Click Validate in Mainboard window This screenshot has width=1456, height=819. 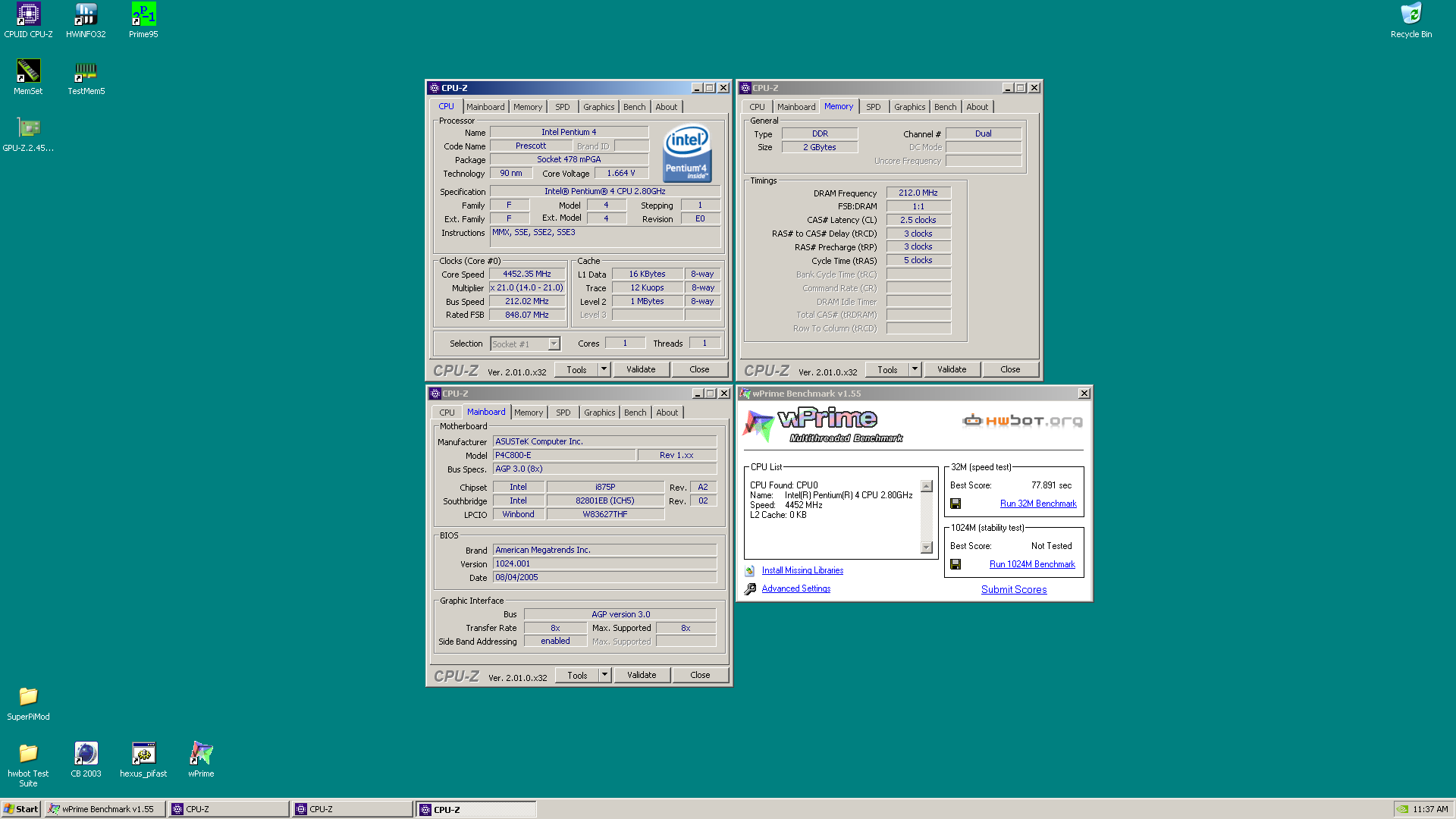coord(642,675)
